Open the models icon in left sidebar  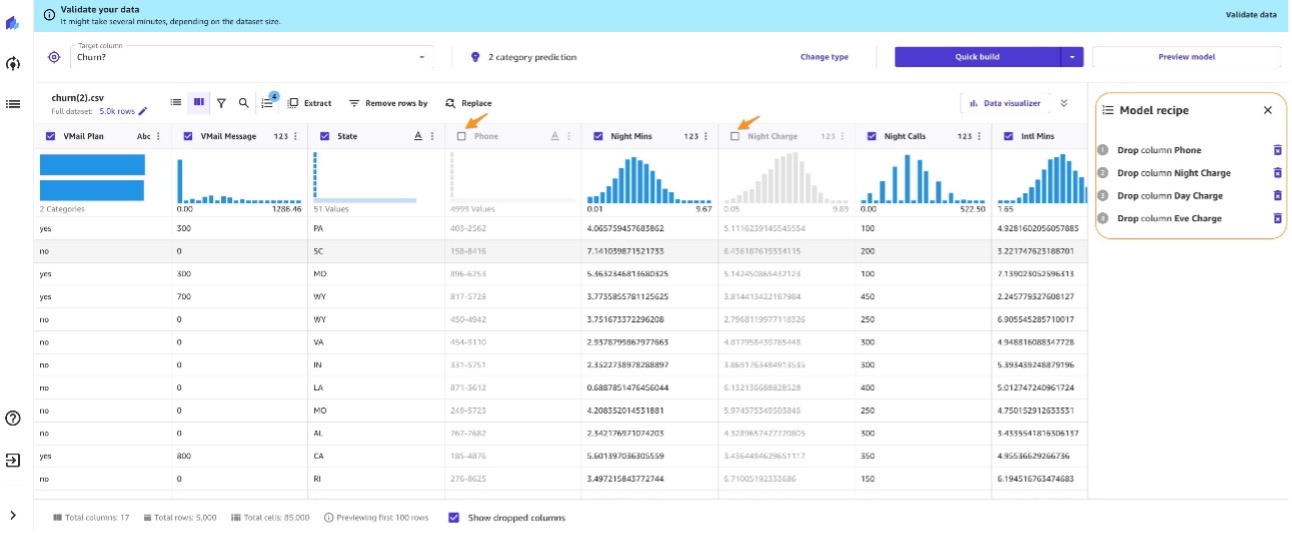[x=13, y=64]
